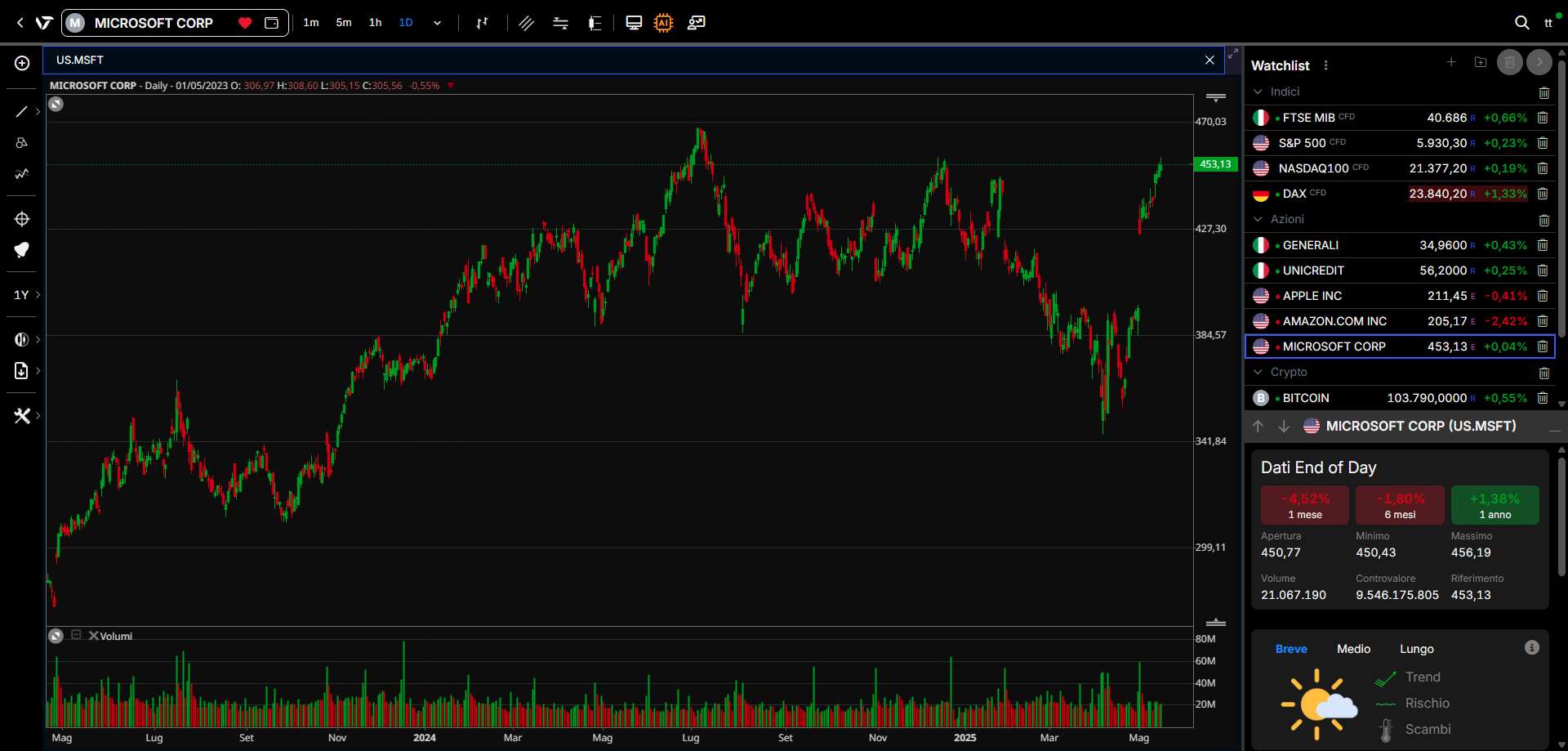The height and width of the screenshot is (751, 1568).
Task: Open the export download menu
Action: 22,371
